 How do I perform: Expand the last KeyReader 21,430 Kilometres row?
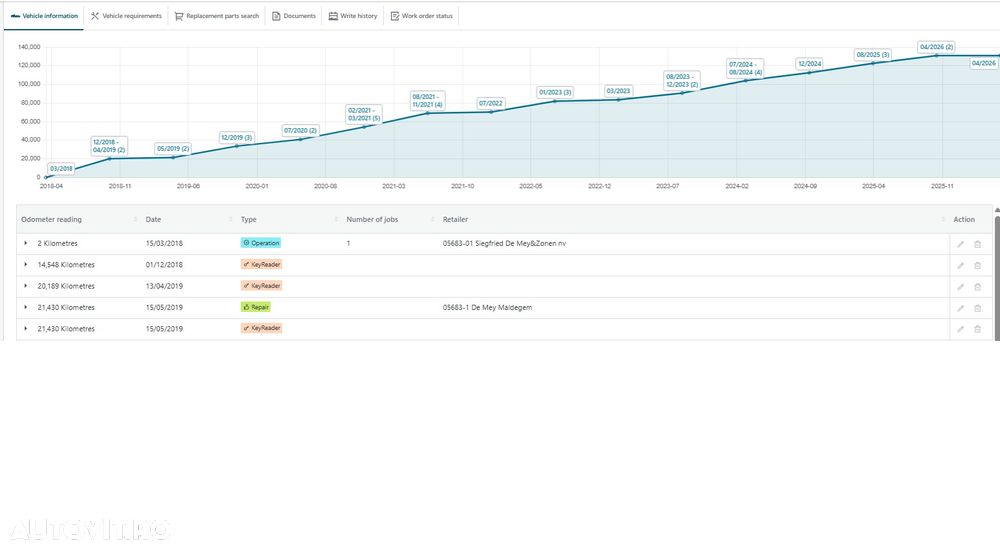[x=26, y=329]
